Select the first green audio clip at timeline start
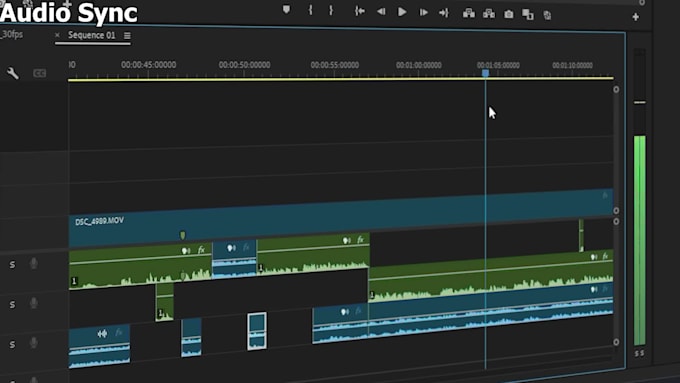Image resolution: width=680 pixels, height=383 pixels. pyautogui.click(x=140, y=267)
